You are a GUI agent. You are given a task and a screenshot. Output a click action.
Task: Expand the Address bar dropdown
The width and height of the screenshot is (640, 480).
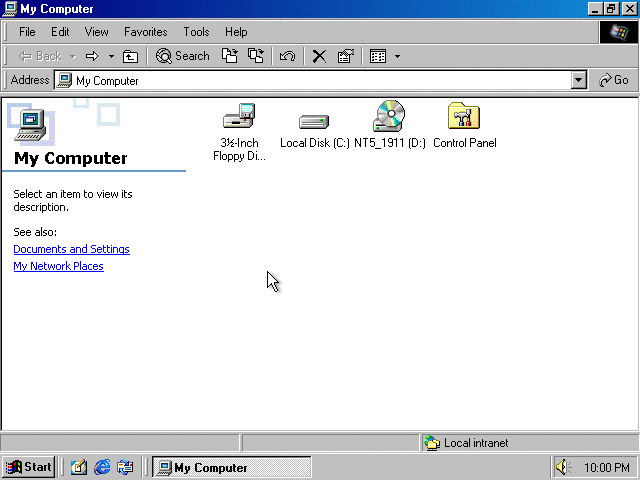click(x=578, y=80)
